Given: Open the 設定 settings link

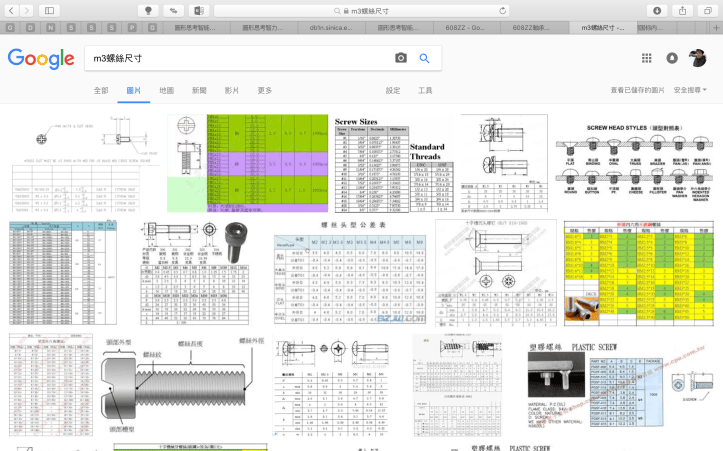Looking at the screenshot, I should click(x=393, y=90).
